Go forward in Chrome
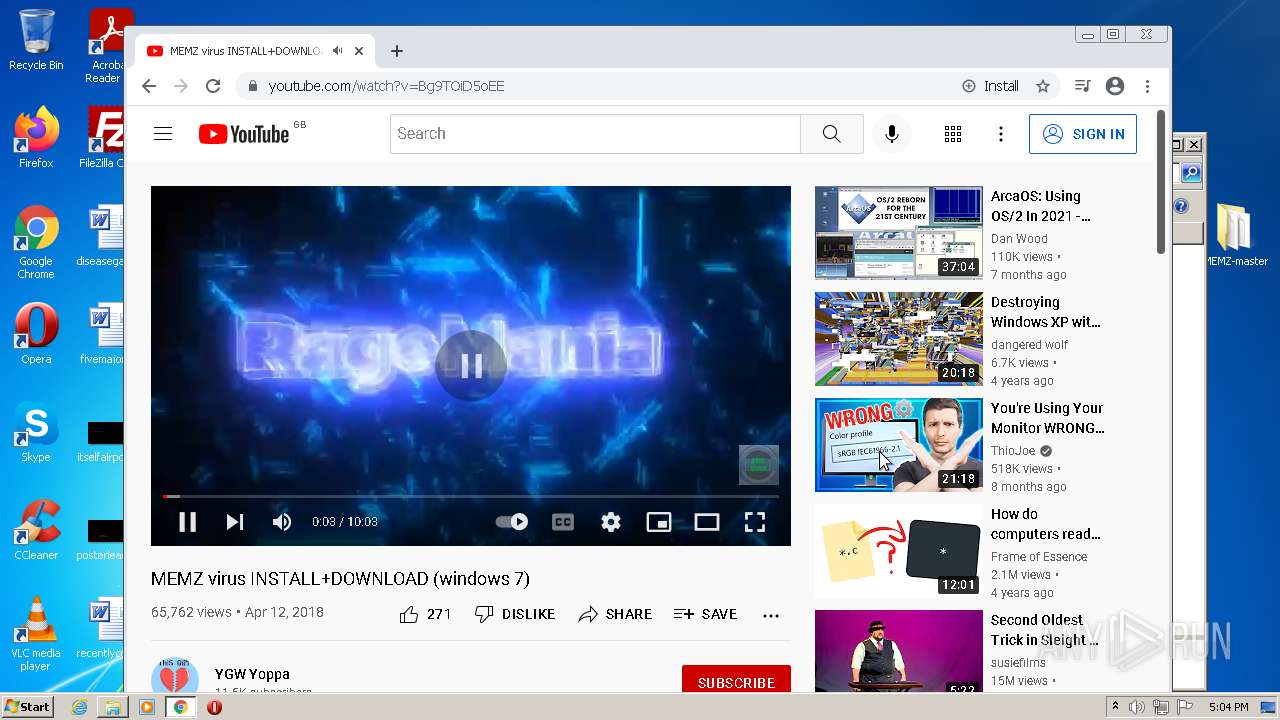Image resolution: width=1280 pixels, height=720 pixels. pos(181,86)
